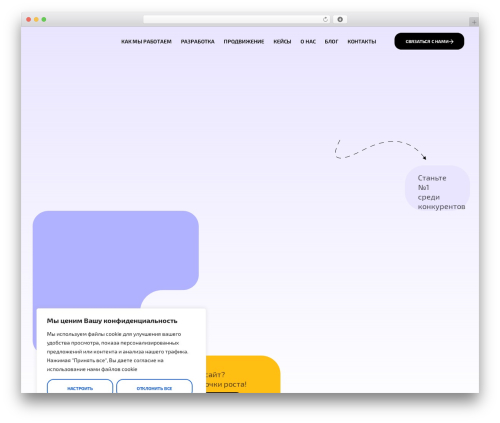
Task: Open the КОНТАКТЫ page
Action: [x=362, y=42]
